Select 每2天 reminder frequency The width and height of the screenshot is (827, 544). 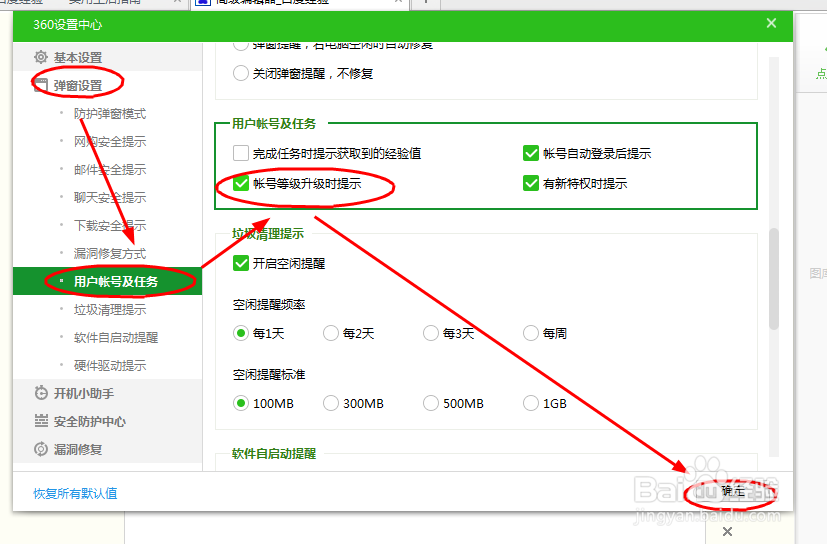[x=331, y=333]
